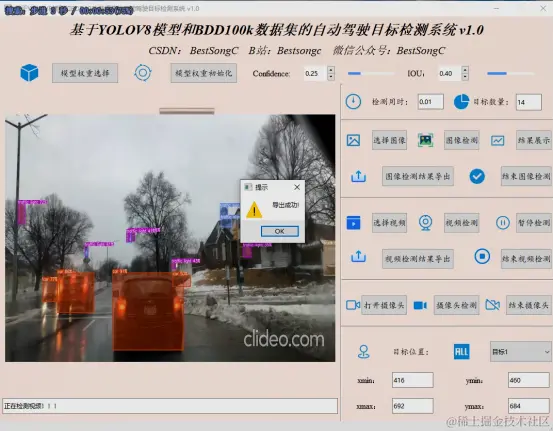Click the 图像检测结果导出 button
Image resolution: width=554 pixels, height=432 pixels.
[418, 176]
